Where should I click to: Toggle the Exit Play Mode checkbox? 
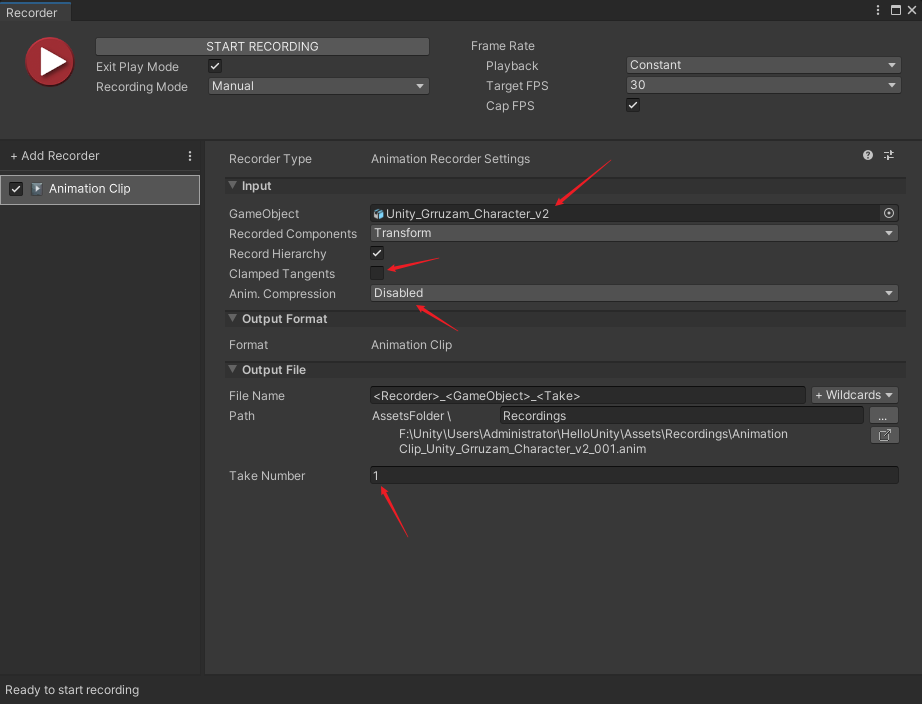pyautogui.click(x=215, y=66)
